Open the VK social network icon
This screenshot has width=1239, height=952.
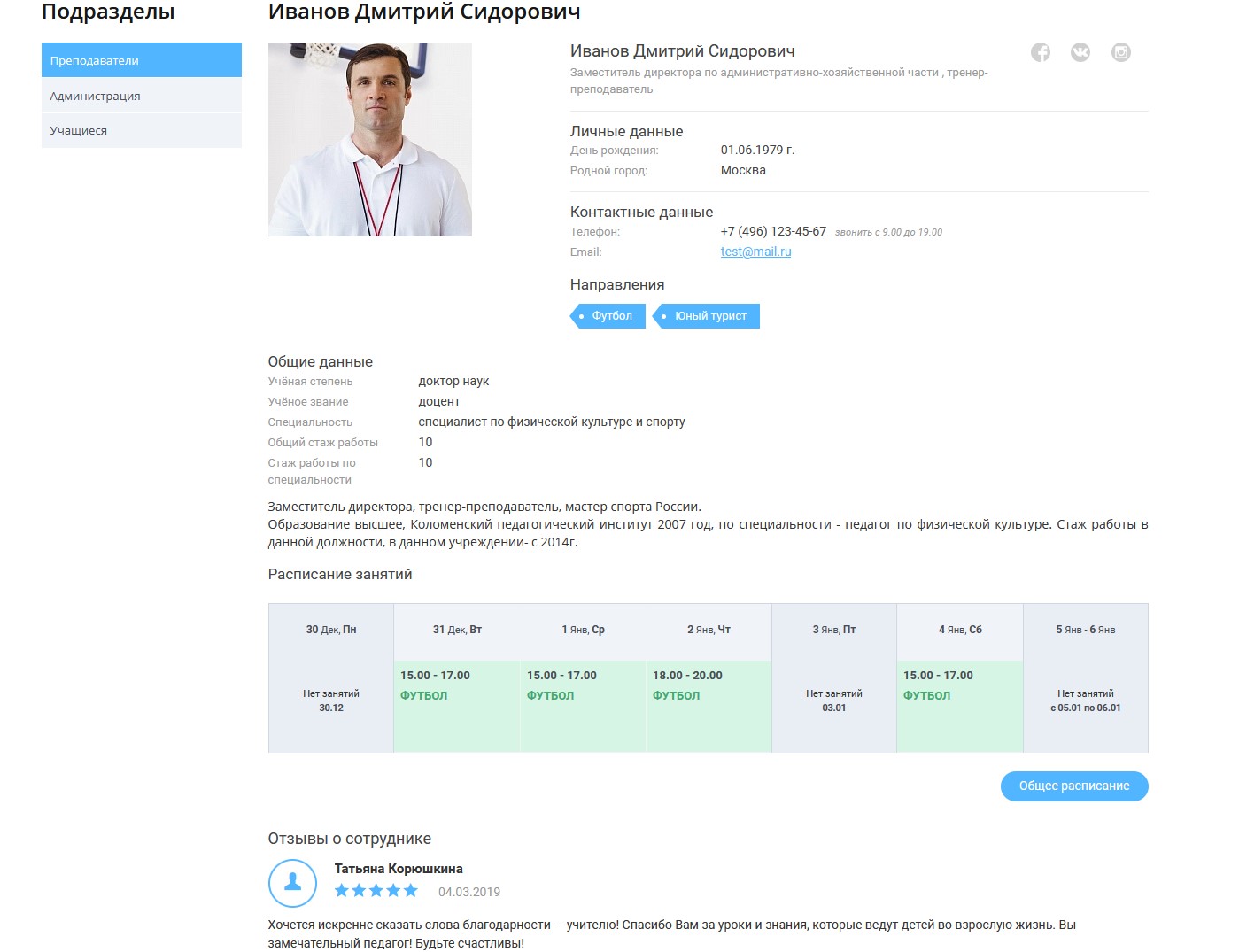click(x=1080, y=52)
